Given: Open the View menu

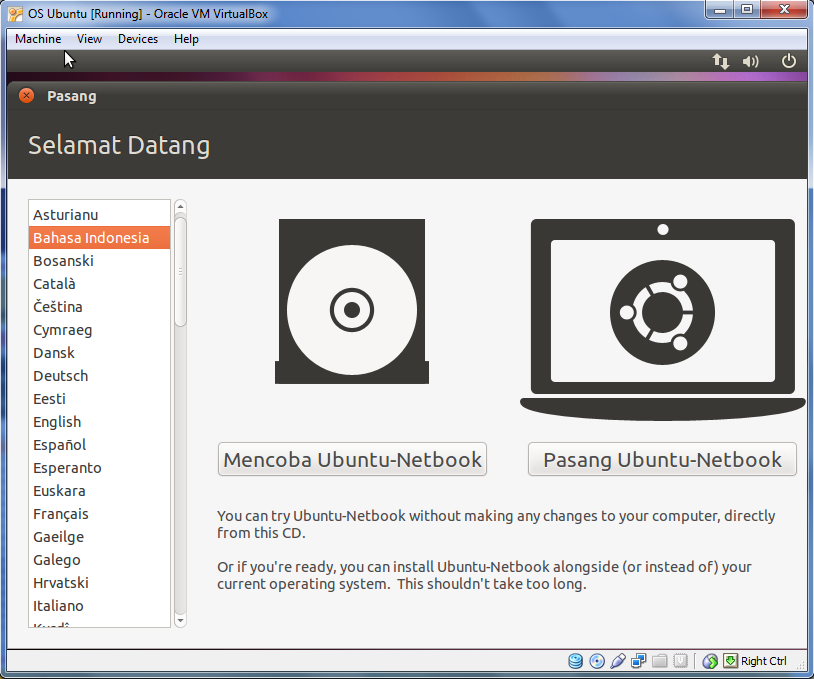Looking at the screenshot, I should point(89,39).
